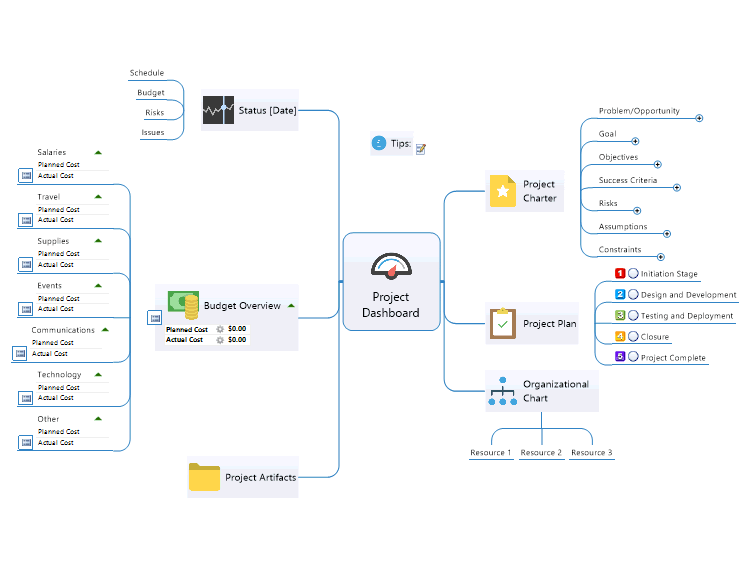Select the Schedule subtopic

(x=147, y=73)
